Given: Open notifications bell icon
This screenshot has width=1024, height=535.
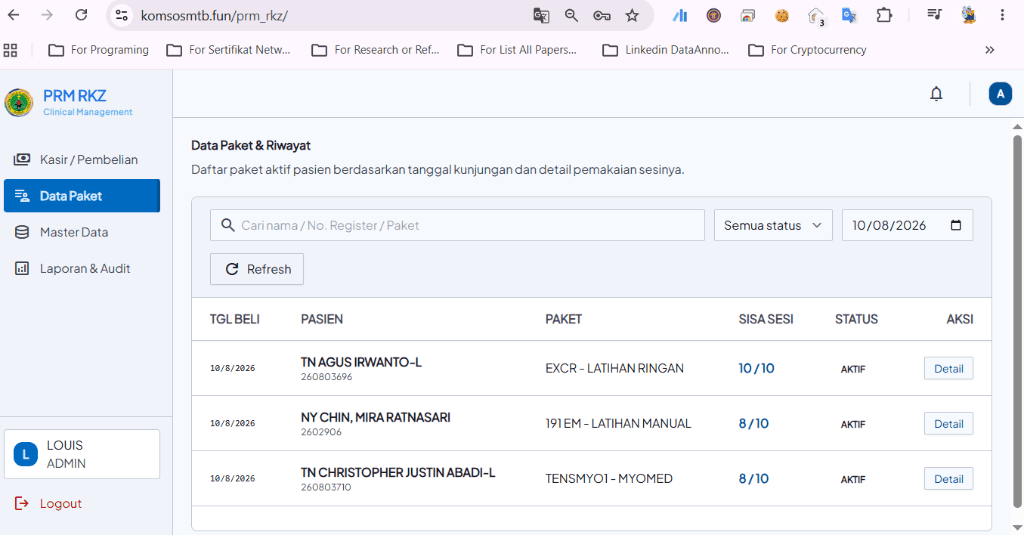Looking at the screenshot, I should tap(936, 94).
